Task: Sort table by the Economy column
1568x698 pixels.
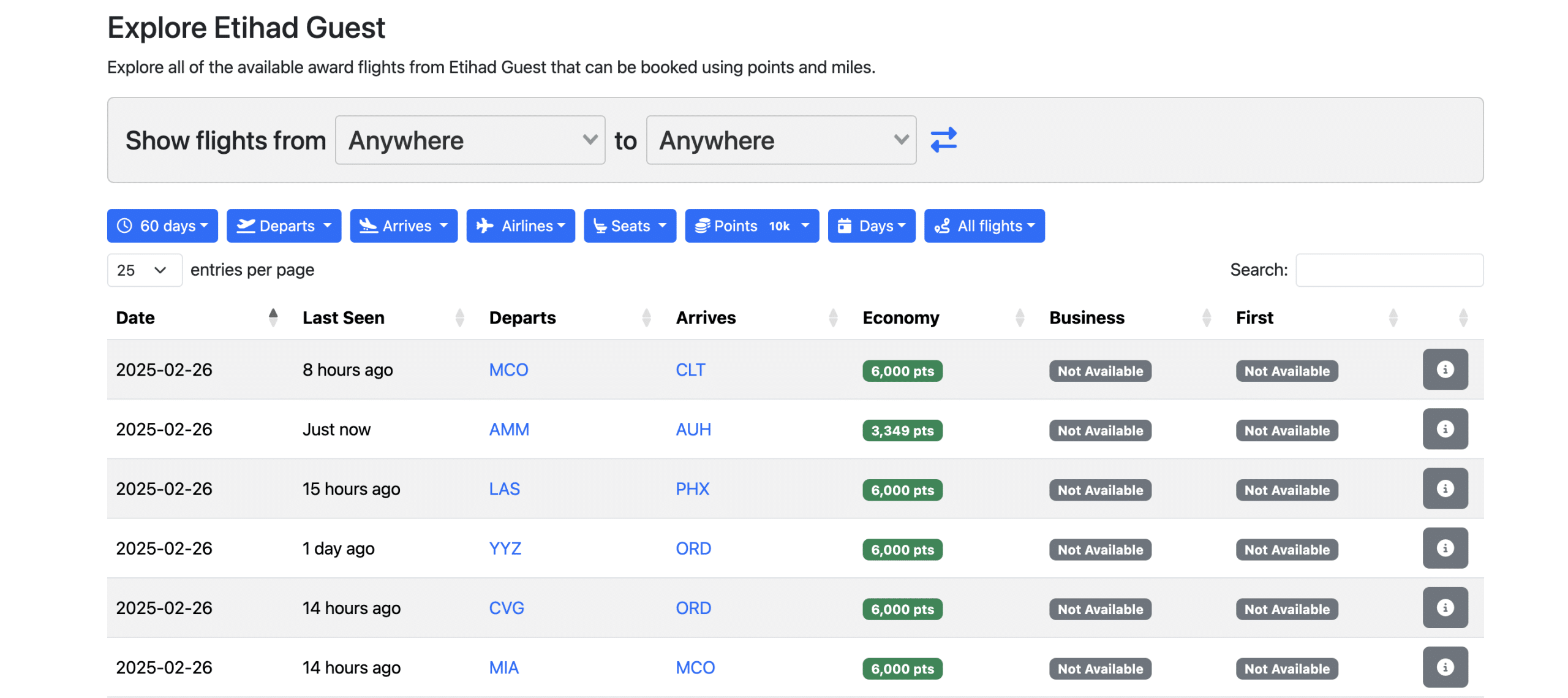Action: click(x=900, y=317)
